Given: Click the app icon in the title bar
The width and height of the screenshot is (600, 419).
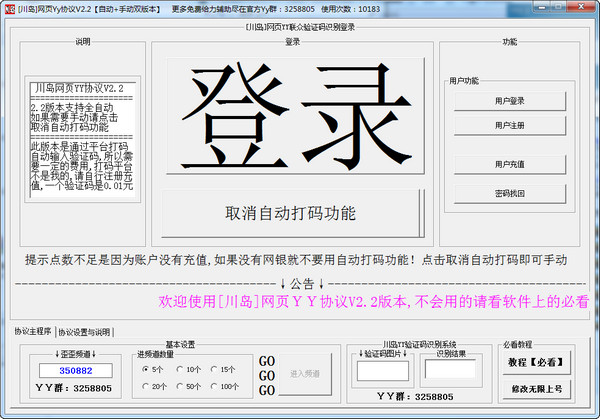Looking at the screenshot, I should click(9, 8).
